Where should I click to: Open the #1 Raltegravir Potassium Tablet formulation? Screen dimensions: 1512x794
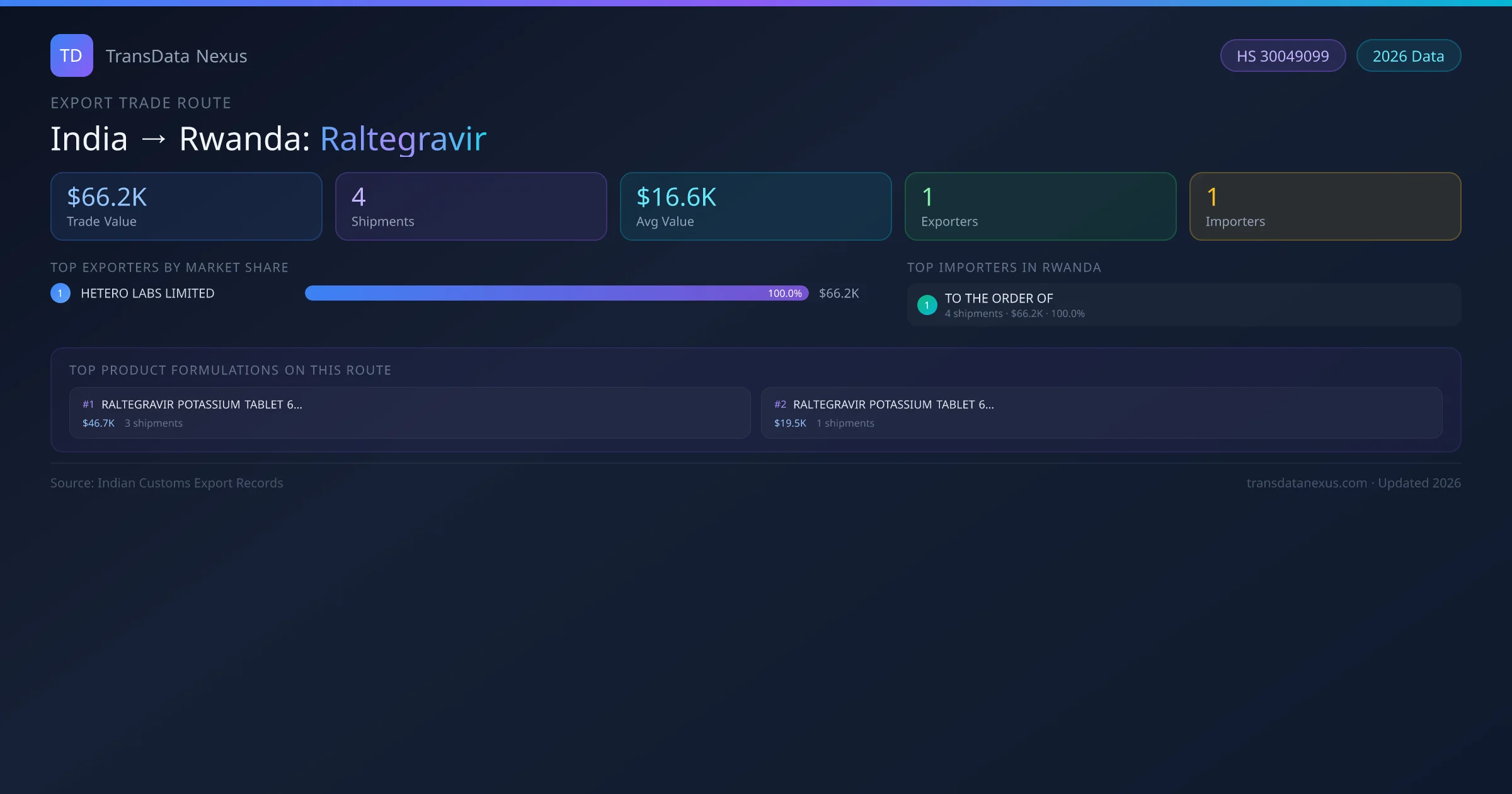(409, 413)
